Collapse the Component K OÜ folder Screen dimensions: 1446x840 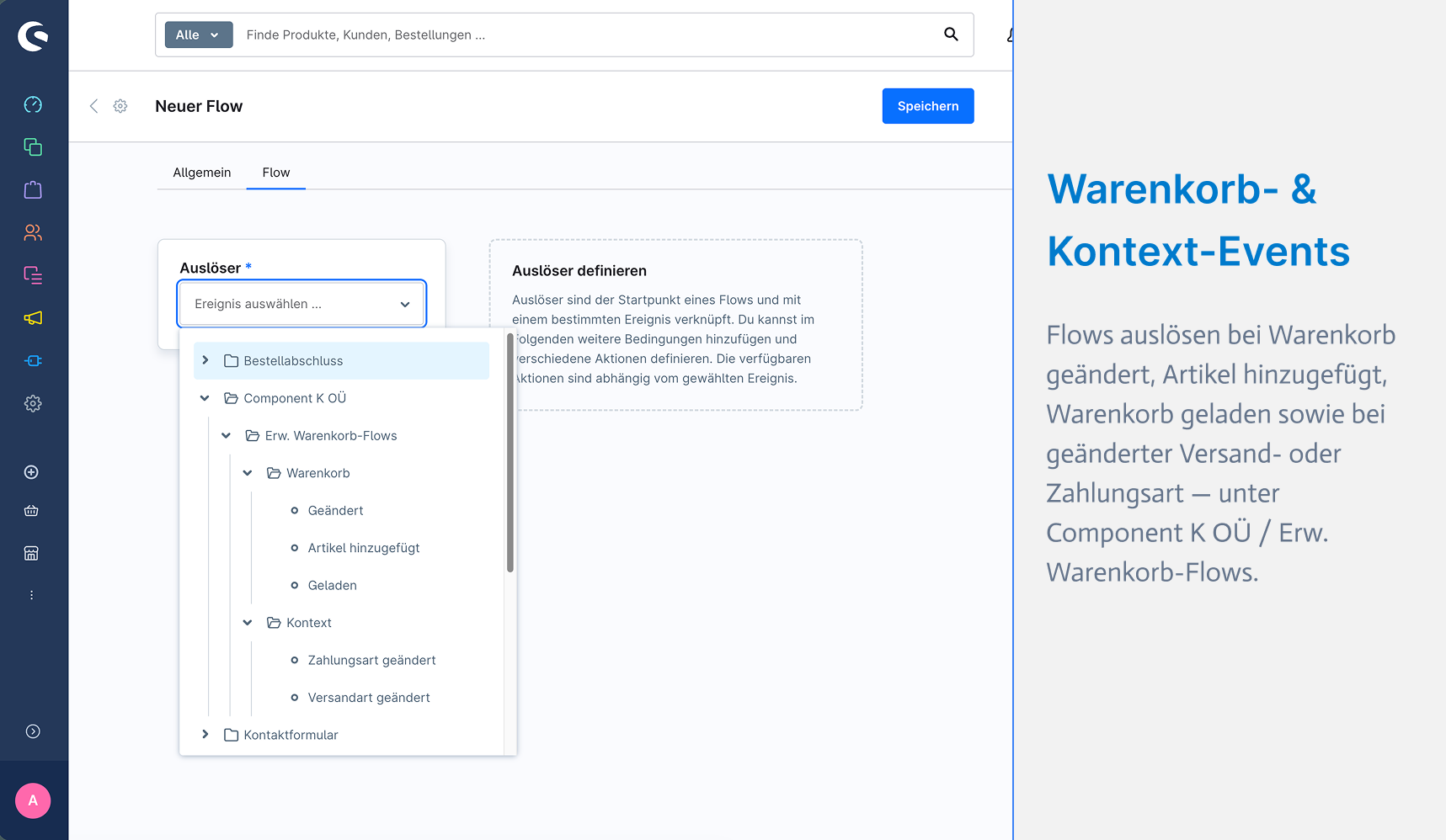[205, 398]
